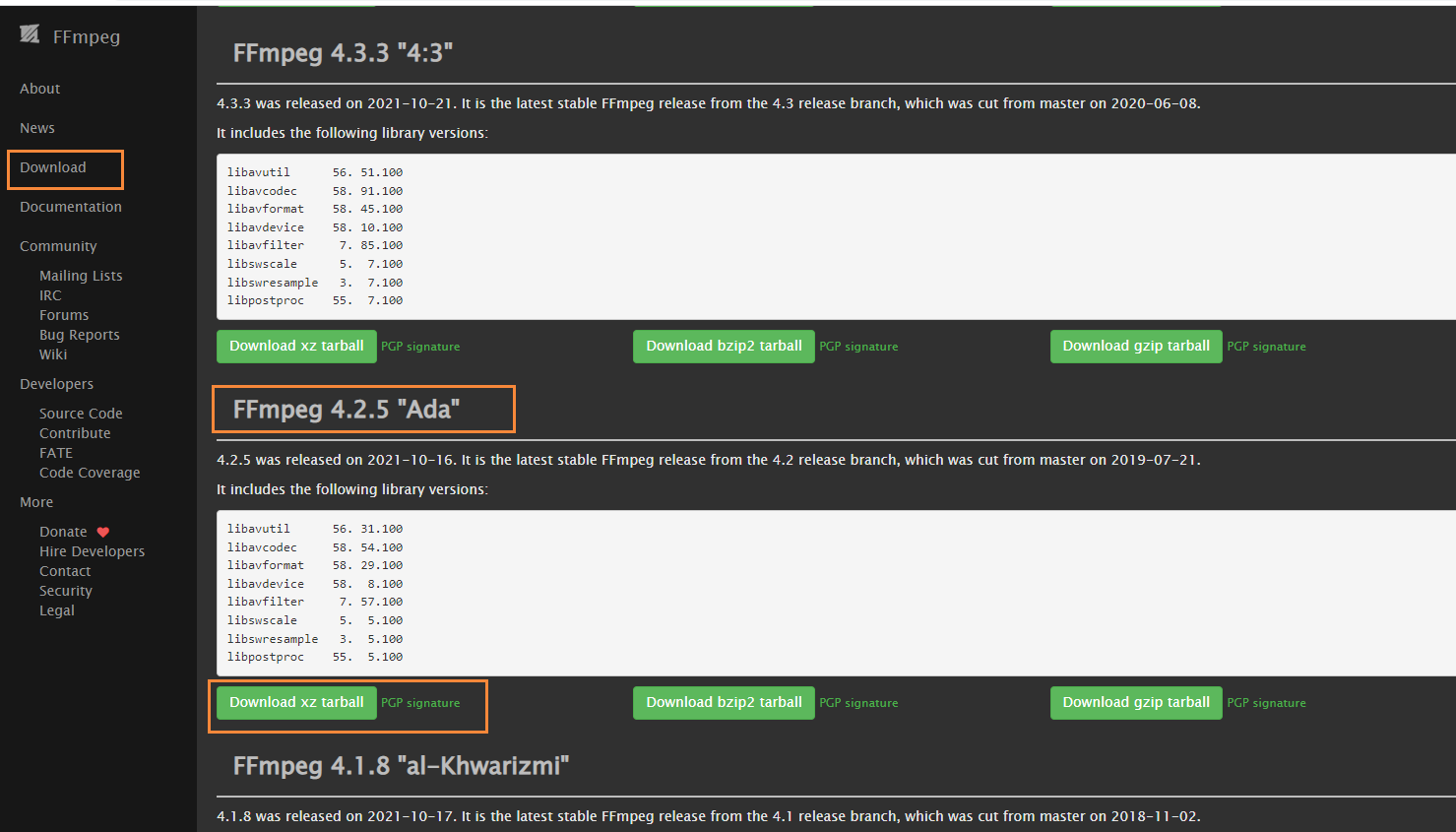Image resolution: width=1456 pixels, height=832 pixels.
Task: Click the FFmpeg 4.2.5 "Ada" heading
Action: (x=346, y=410)
